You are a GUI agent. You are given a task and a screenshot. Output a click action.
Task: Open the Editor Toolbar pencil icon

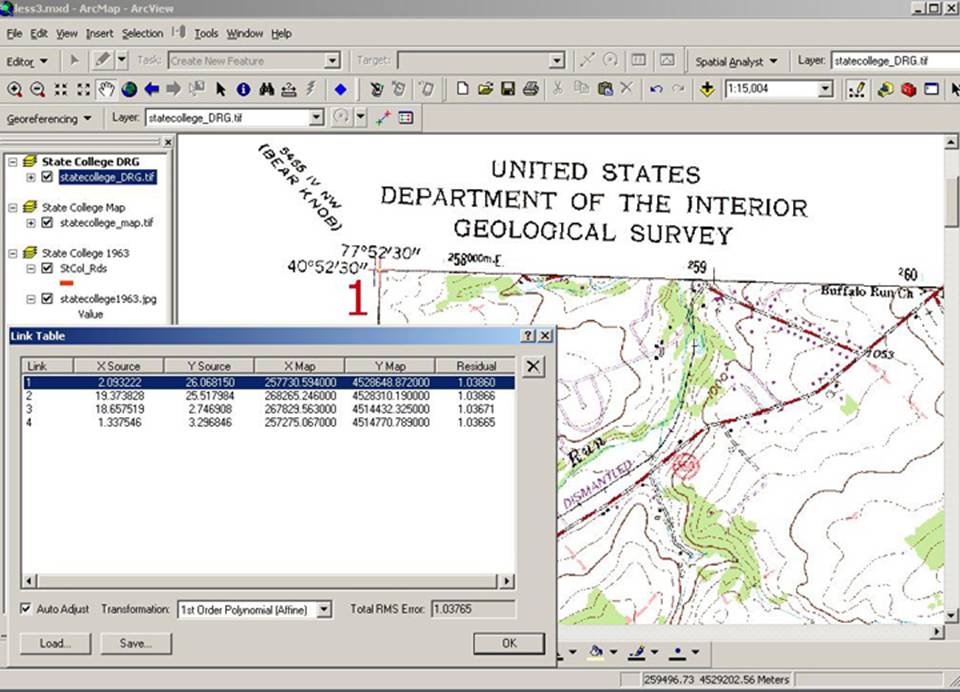point(857,89)
